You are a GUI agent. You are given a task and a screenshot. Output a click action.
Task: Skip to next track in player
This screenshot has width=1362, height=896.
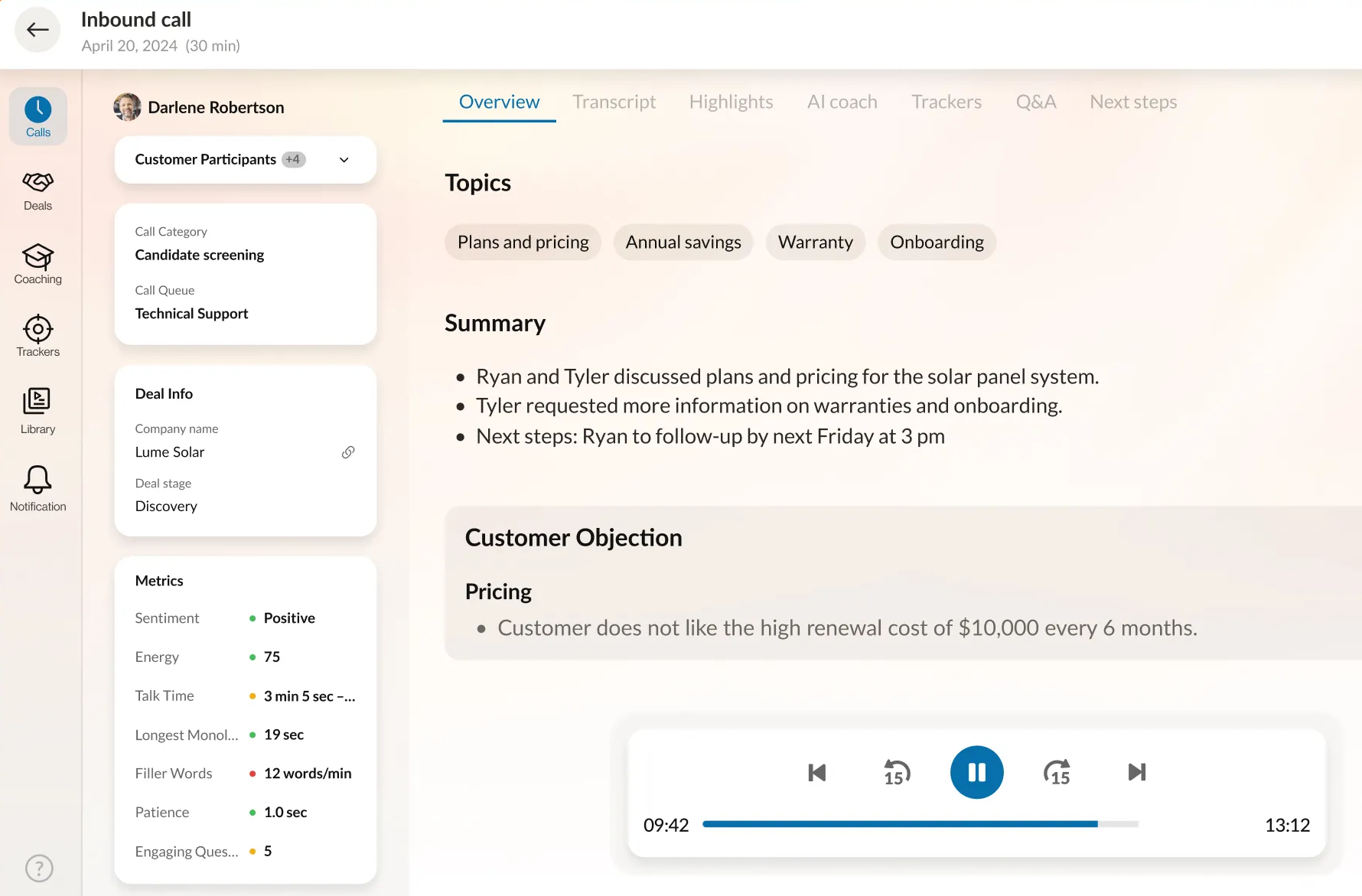[x=1137, y=772]
